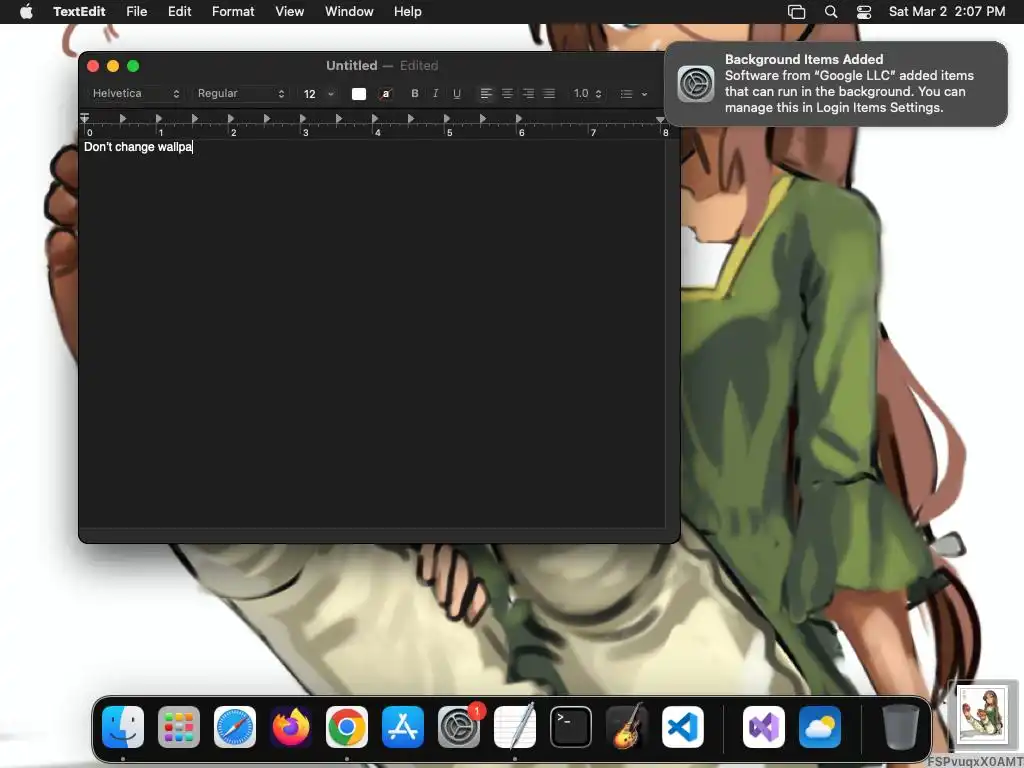Launch Google Chrome from the Dock
The width and height of the screenshot is (1024, 768).
coord(347,727)
